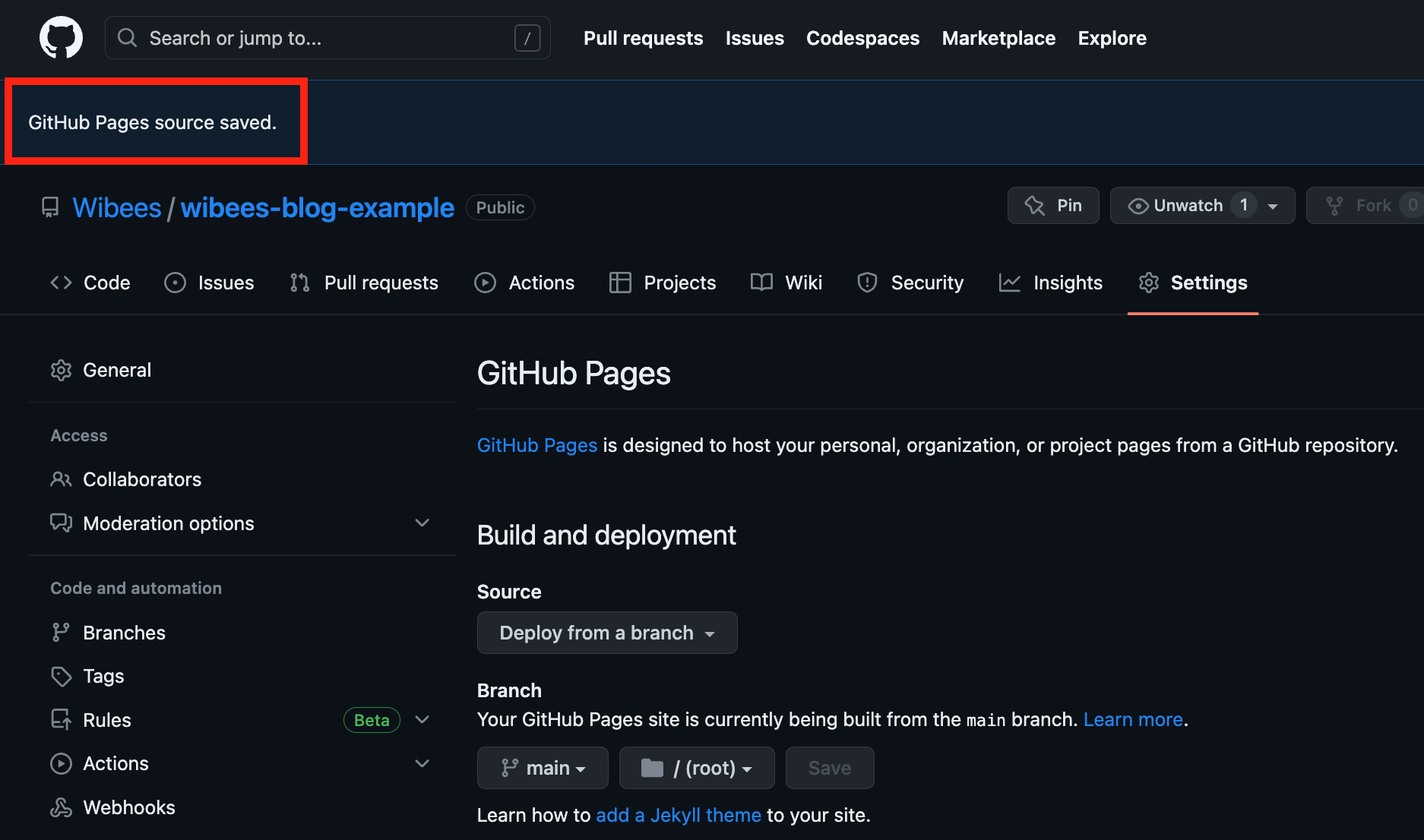Switch to the Security repository tab

(x=910, y=283)
